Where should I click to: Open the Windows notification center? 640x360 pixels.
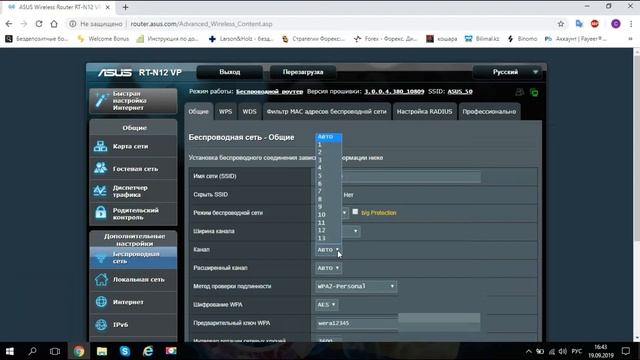coord(626,351)
